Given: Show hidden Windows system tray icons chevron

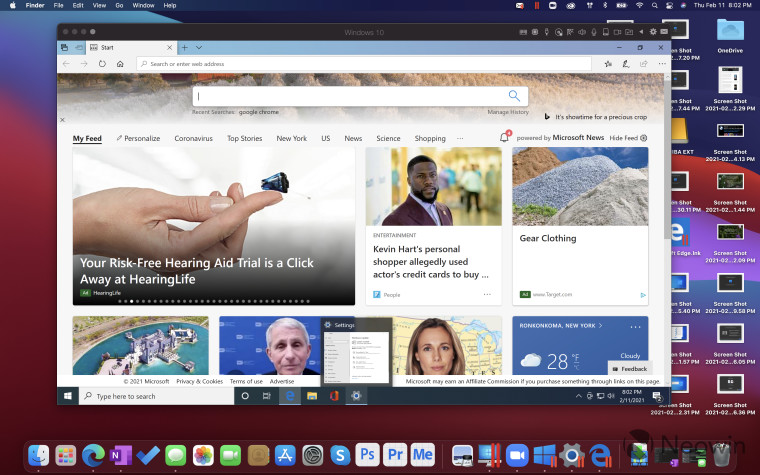Looking at the screenshot, I should click(578, 396).
